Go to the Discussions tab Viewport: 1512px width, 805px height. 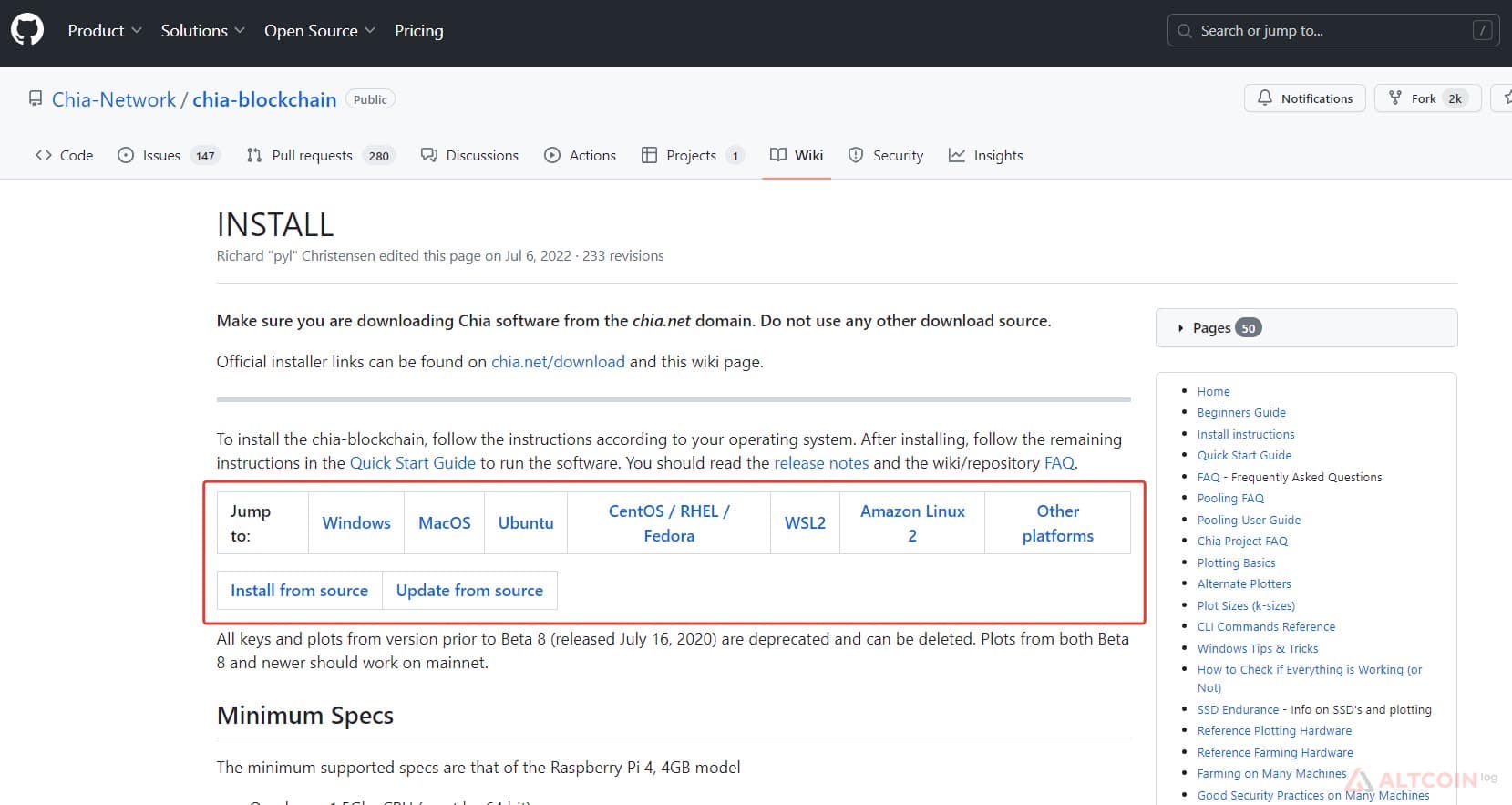pos(469,155)
